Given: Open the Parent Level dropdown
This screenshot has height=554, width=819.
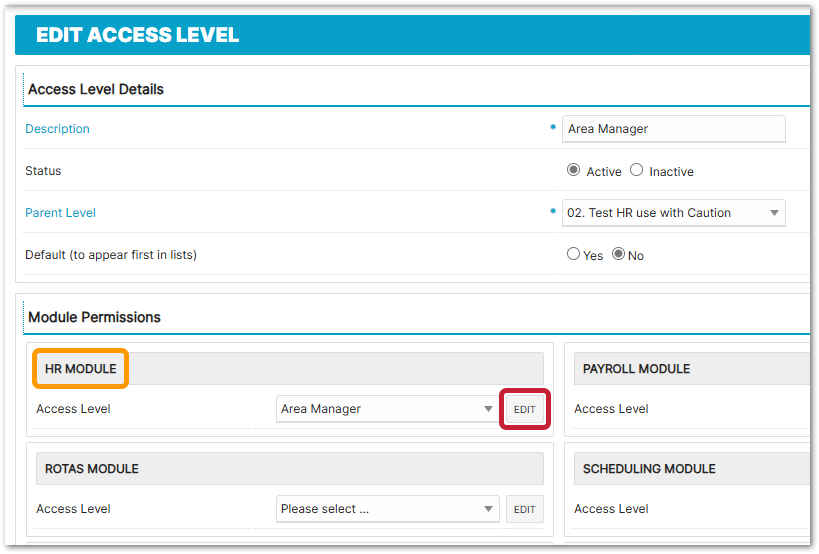Looking at the screenshot, I should (x=673, y=213).
